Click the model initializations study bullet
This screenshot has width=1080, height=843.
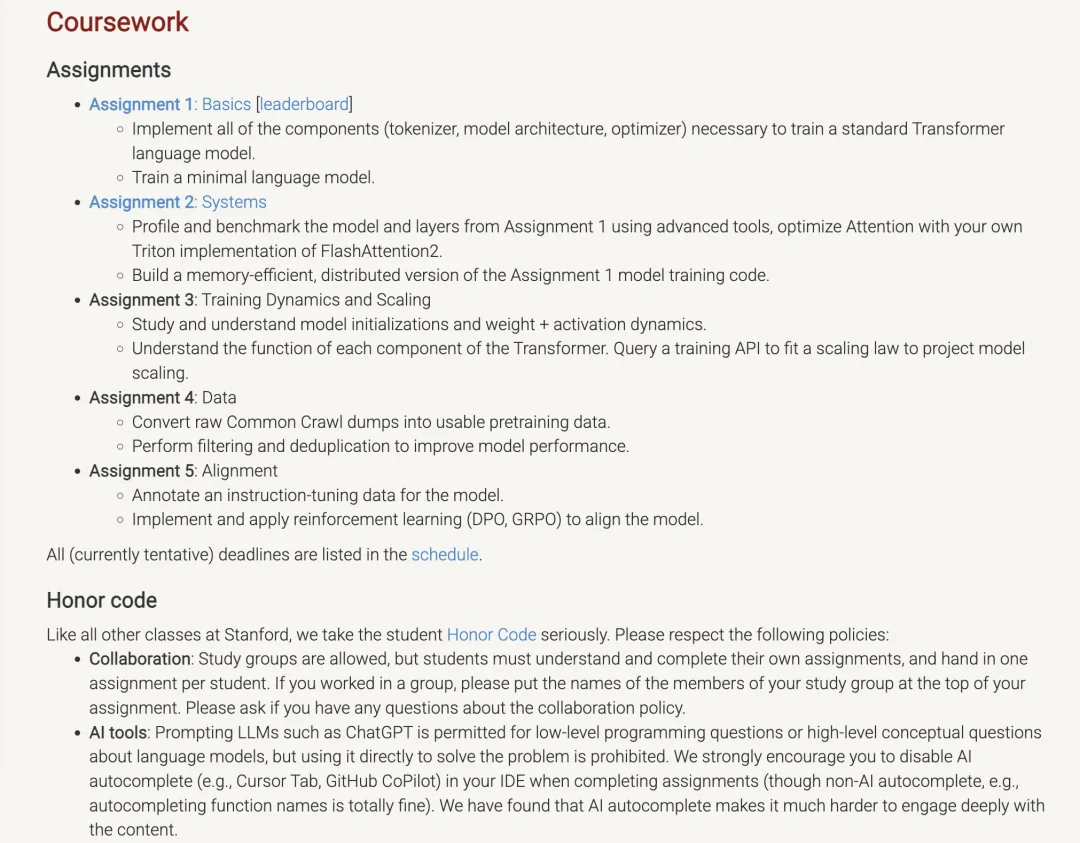[419, 324]
